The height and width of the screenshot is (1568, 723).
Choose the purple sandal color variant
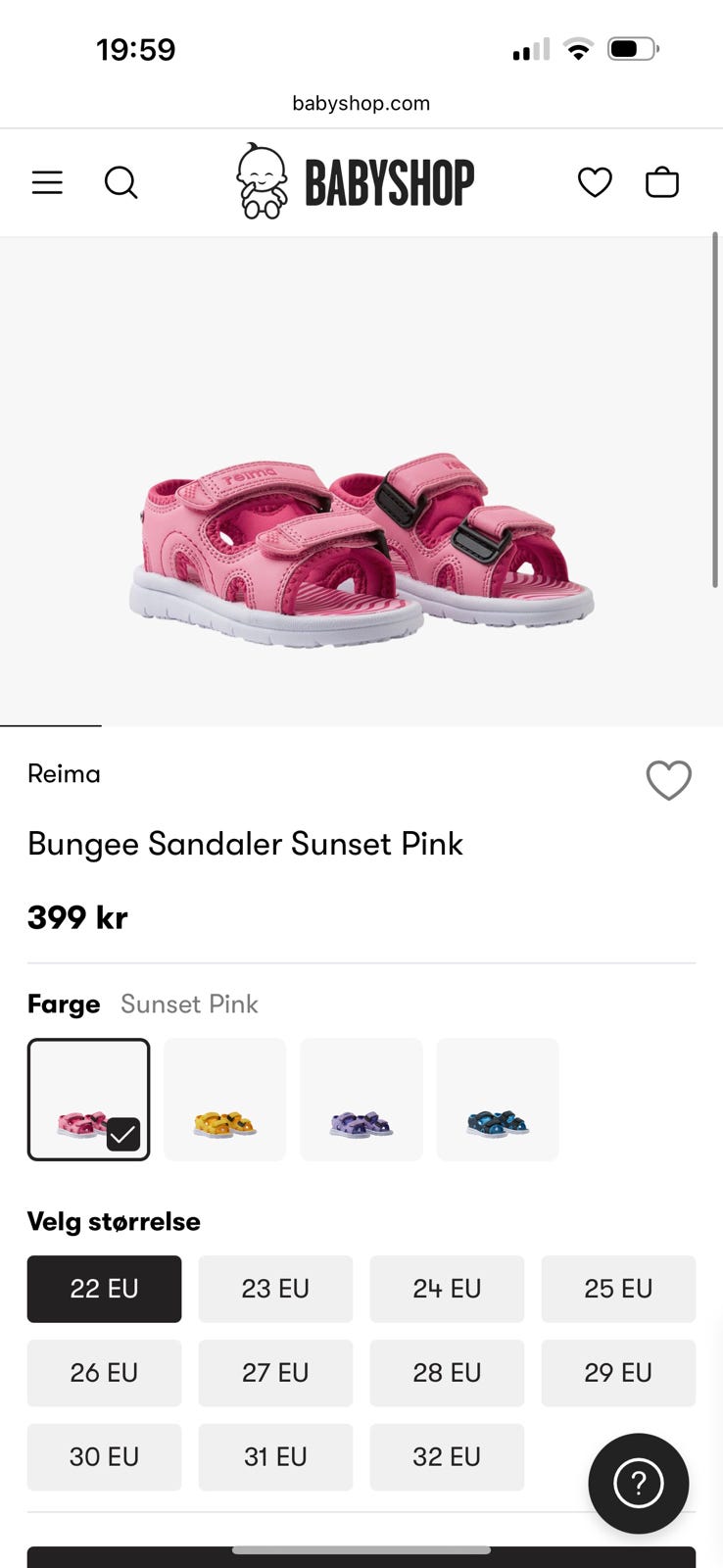361,1100
